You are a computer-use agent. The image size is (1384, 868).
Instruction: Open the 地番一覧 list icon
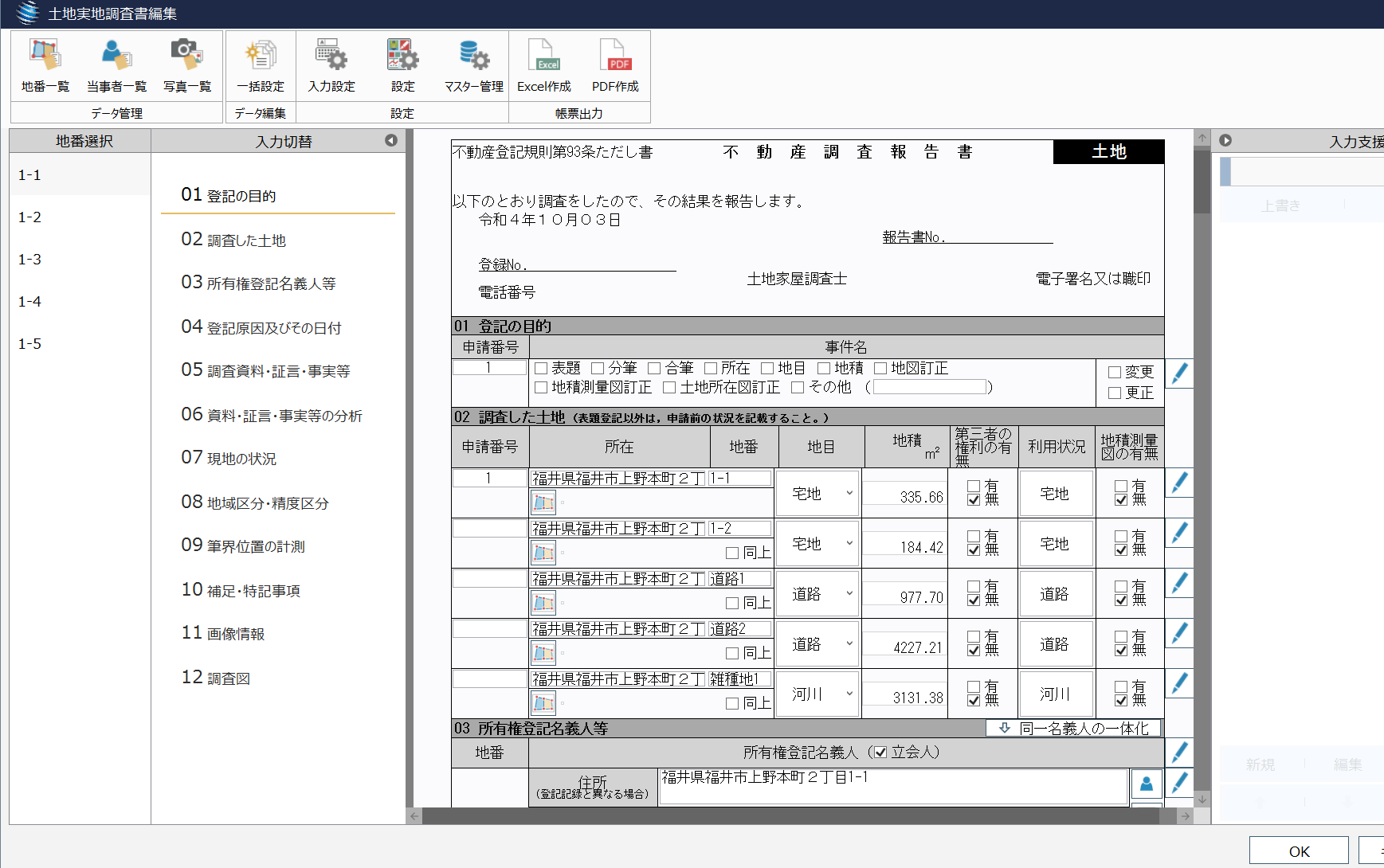[x=45, y=66]
